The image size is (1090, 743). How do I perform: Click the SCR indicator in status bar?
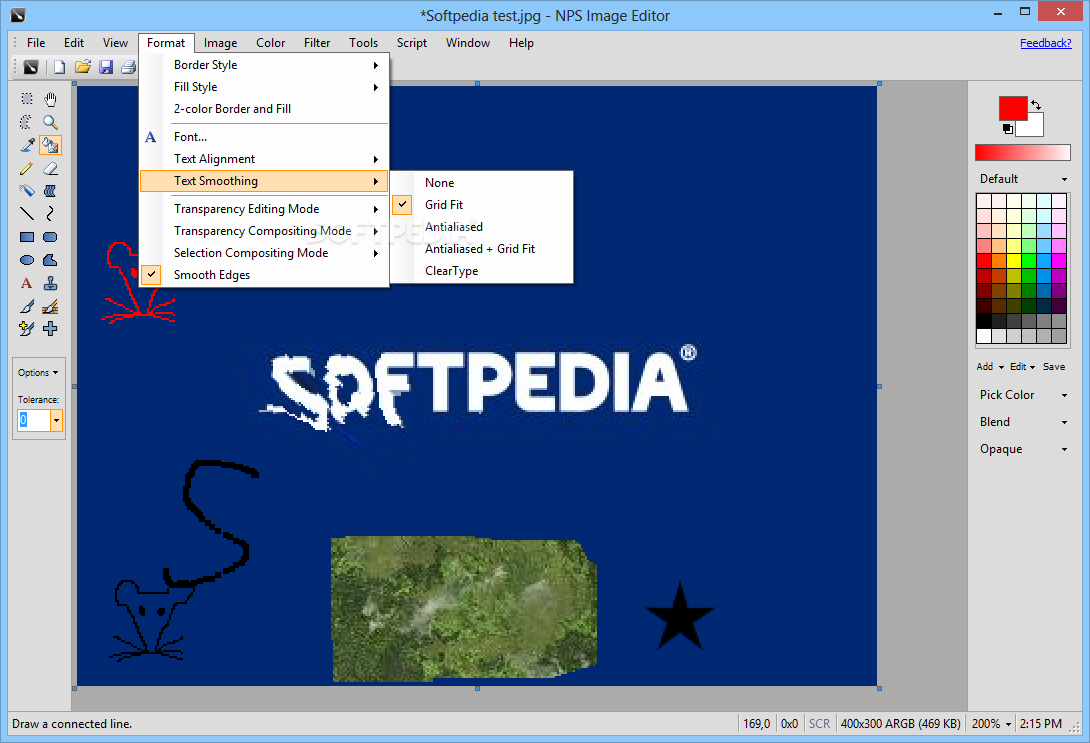820,724
